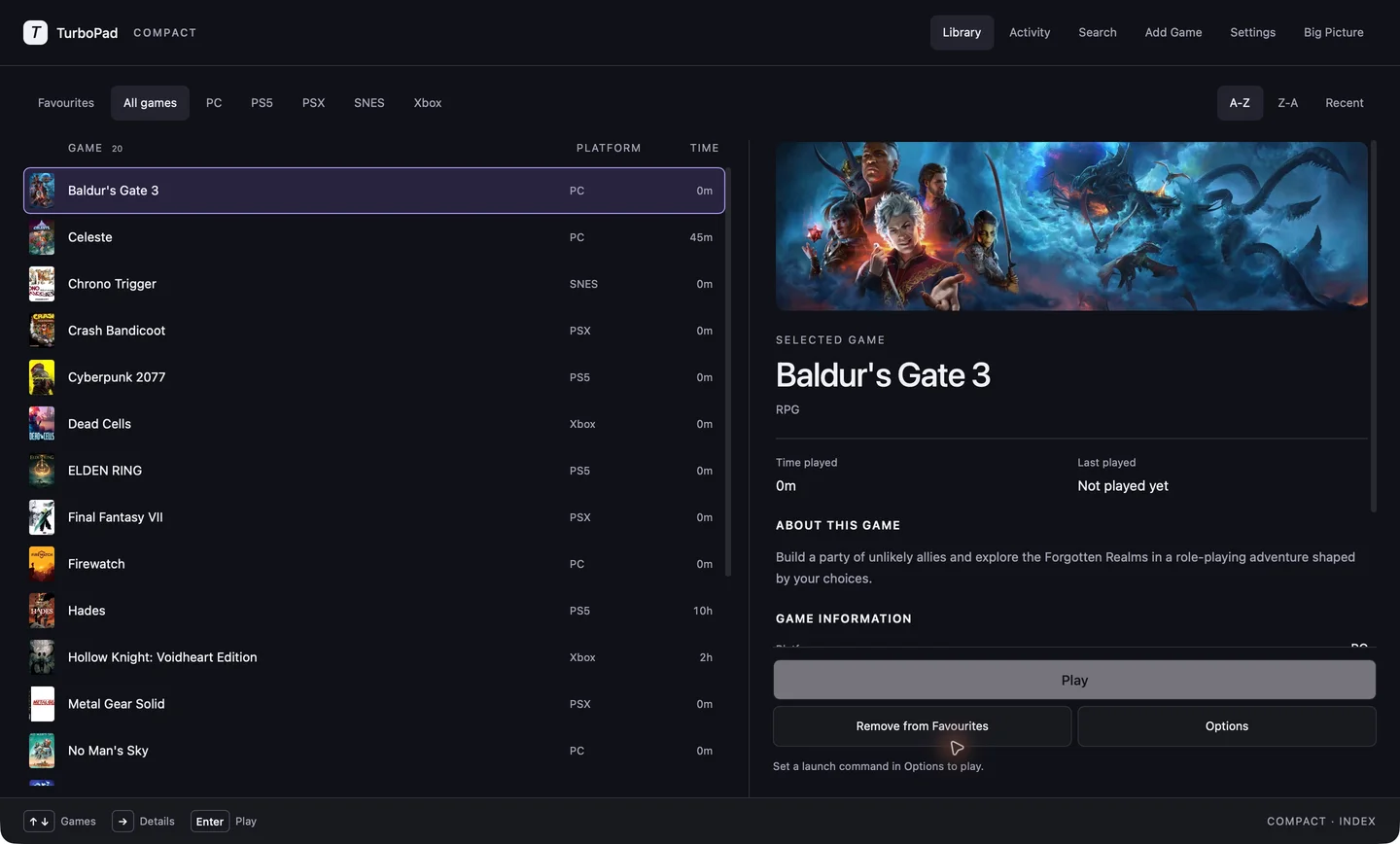
Task: Click the Hollow Knight cover art icon
Action: [x=42, y=657]
